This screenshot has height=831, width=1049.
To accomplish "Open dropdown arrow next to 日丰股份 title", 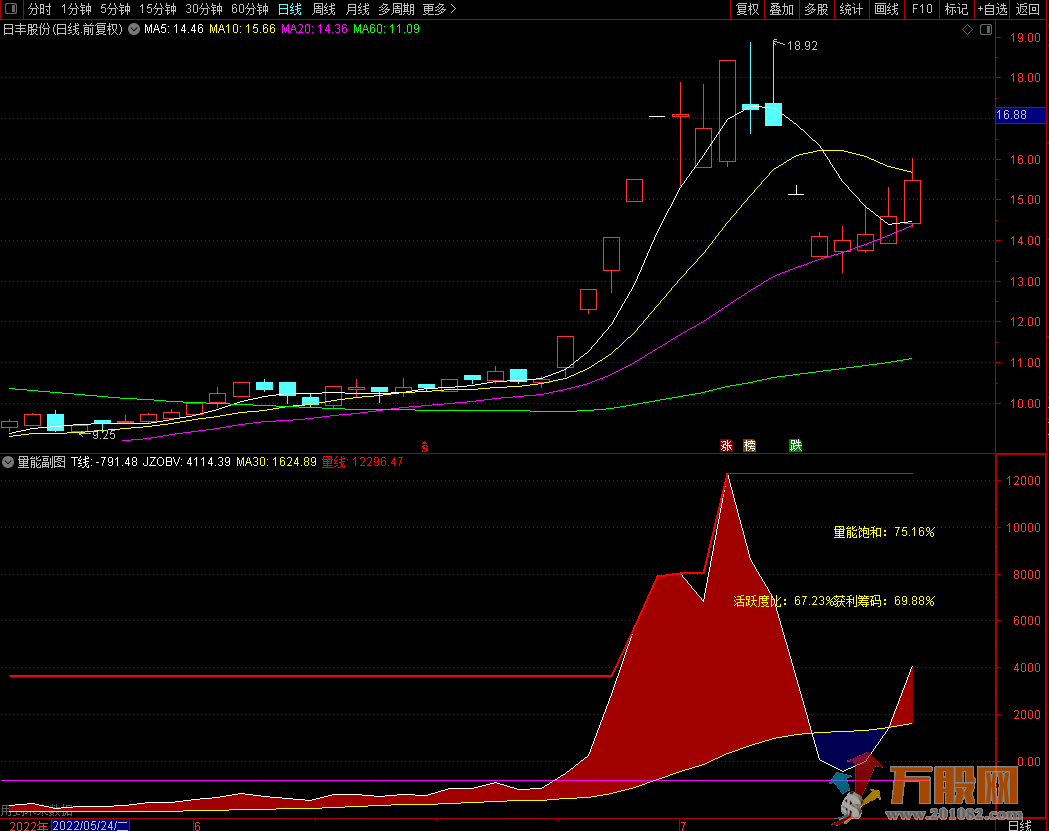I will coord(134,29).
